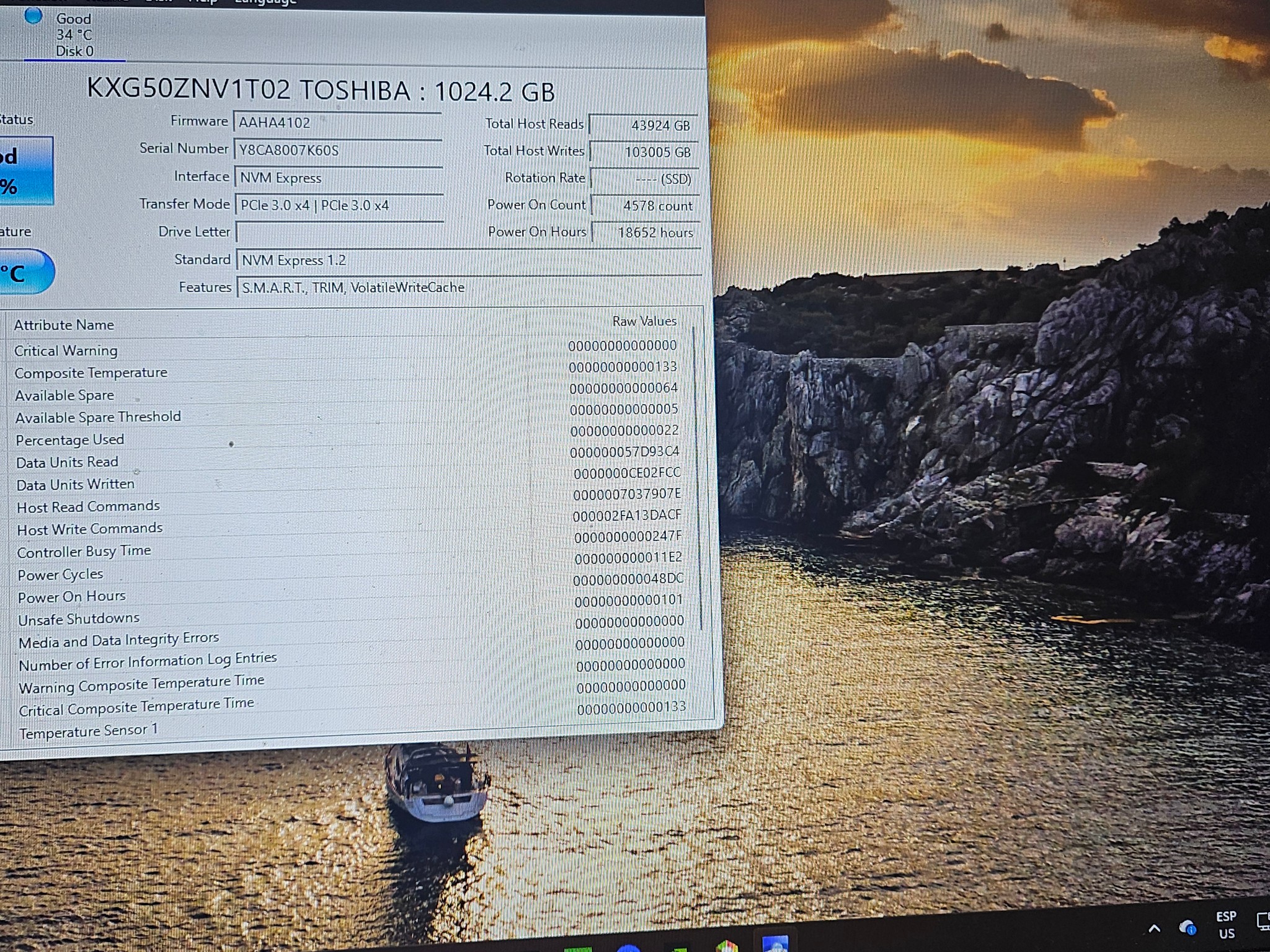Click the highlighted CrystalDiskInfo taskbar icon

pyautogui.click(x=775, y=944)
